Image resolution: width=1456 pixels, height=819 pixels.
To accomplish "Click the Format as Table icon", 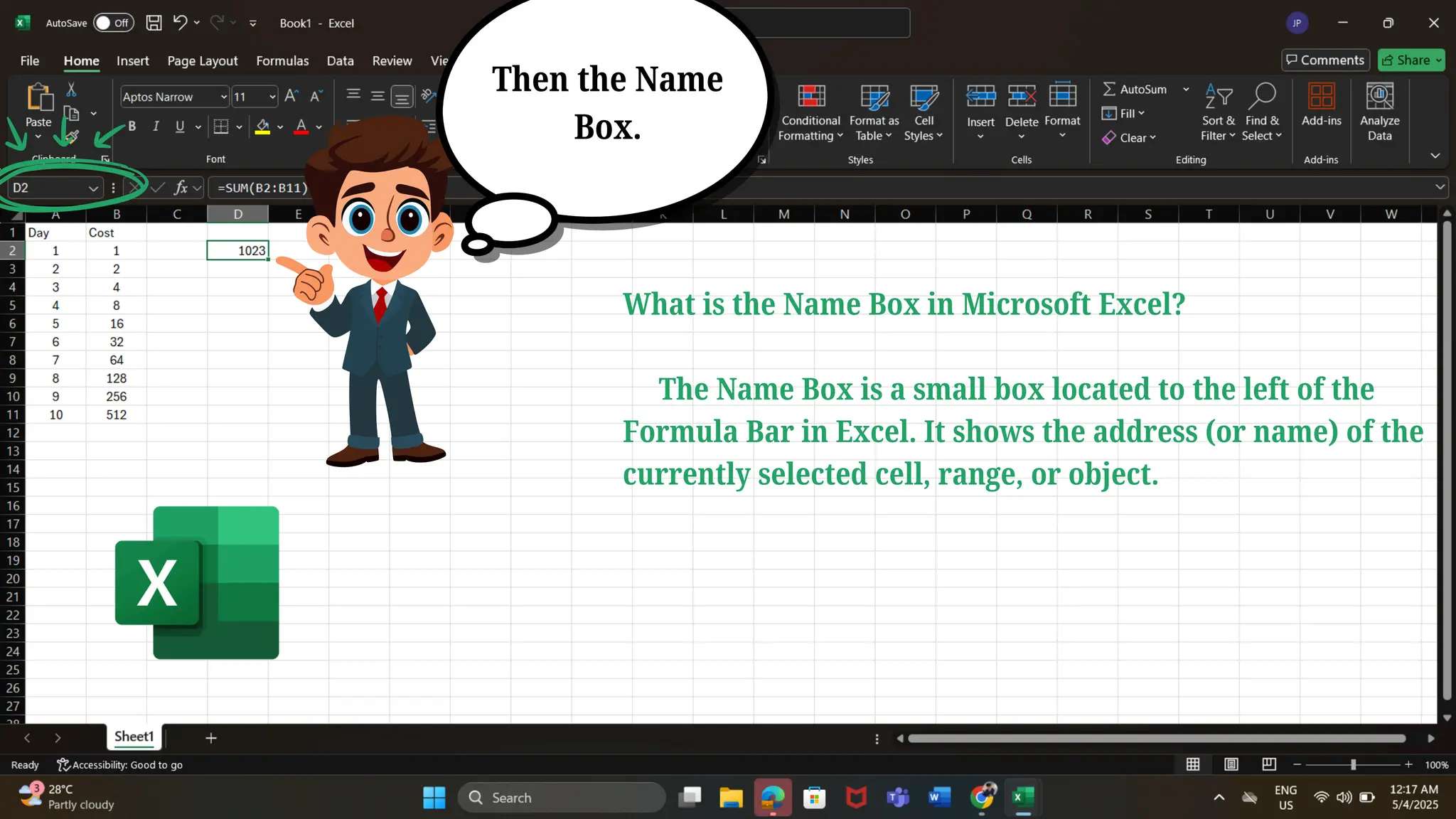I will point(874,95).
